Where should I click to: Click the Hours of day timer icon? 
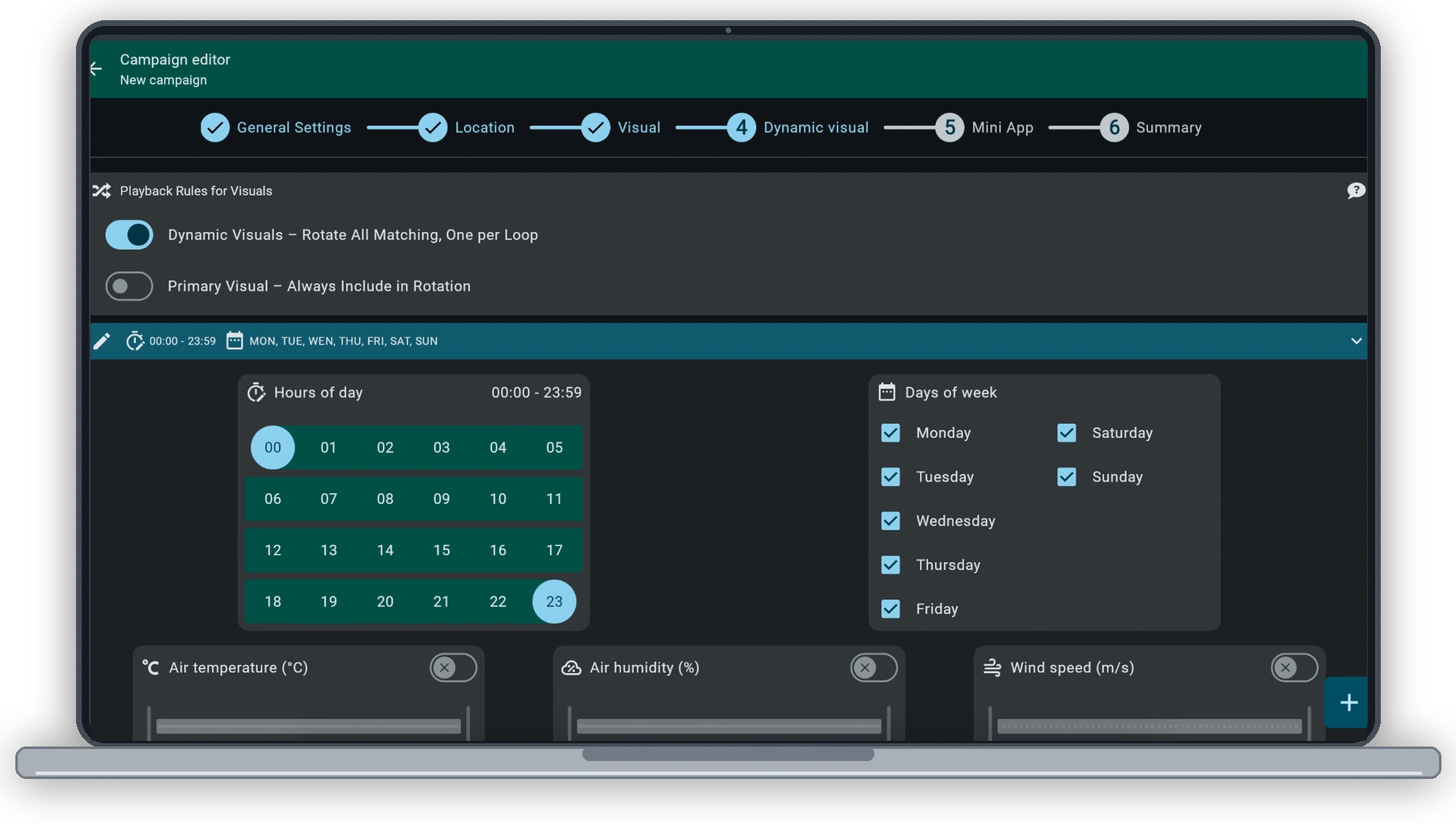(x=256, y=392)
